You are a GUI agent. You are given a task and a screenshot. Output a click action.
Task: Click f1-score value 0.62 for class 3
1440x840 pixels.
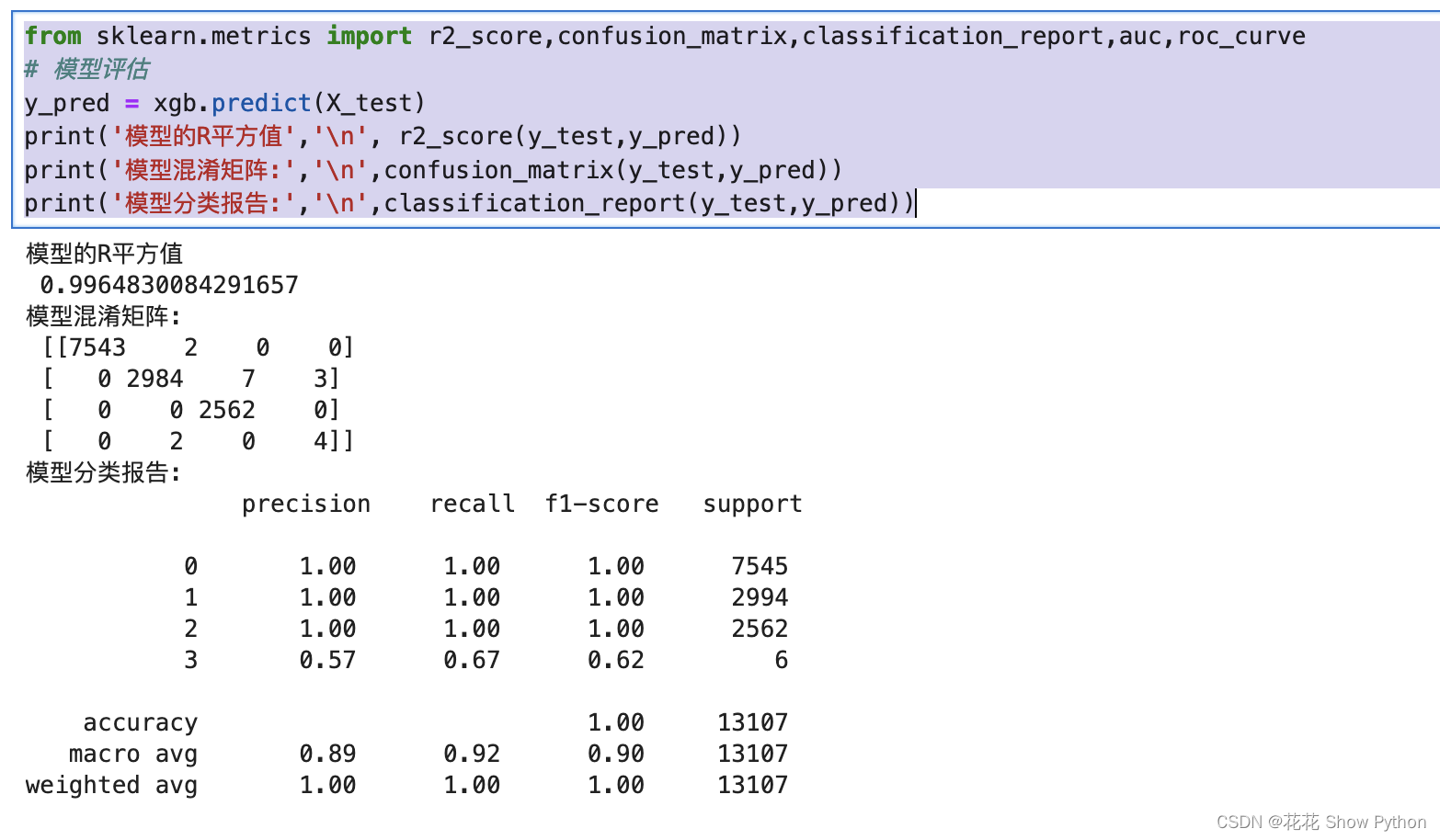point(616,660)
